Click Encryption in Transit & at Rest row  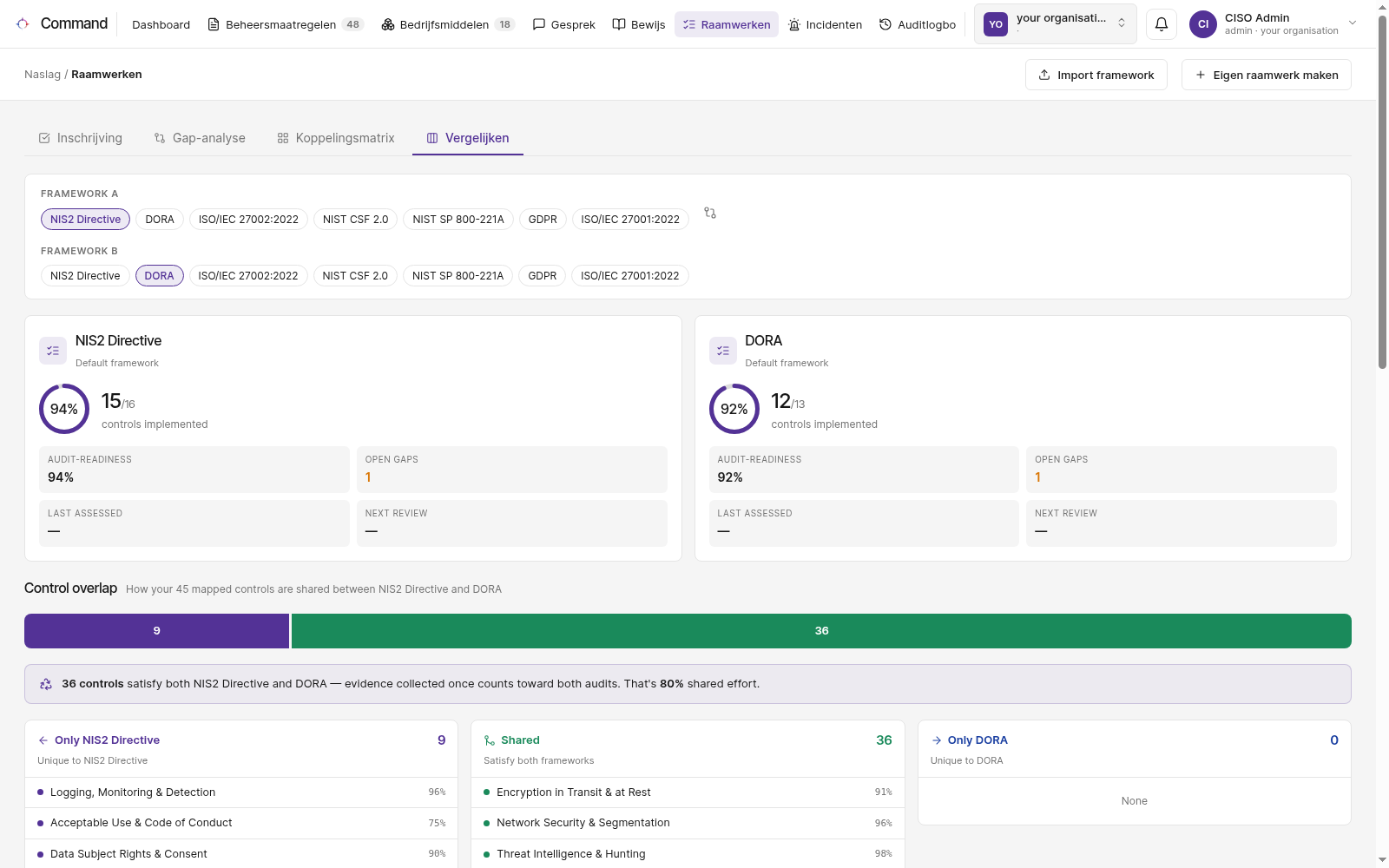pos(688,792)
